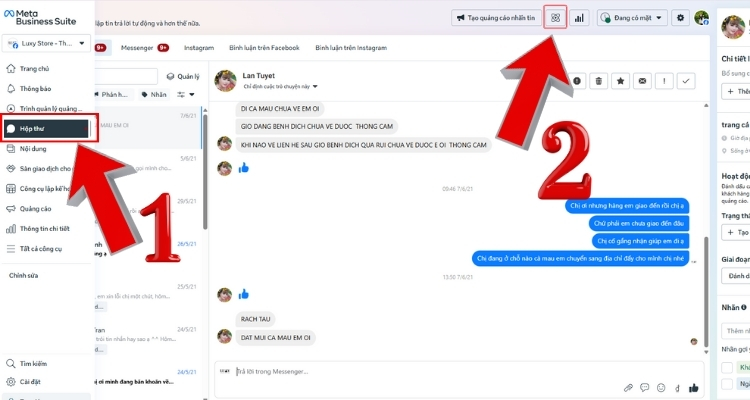
Task: Click message "Chứ phải em chưa giao đến đâu"
Action: pyautogui.click(x=639, y=223)
